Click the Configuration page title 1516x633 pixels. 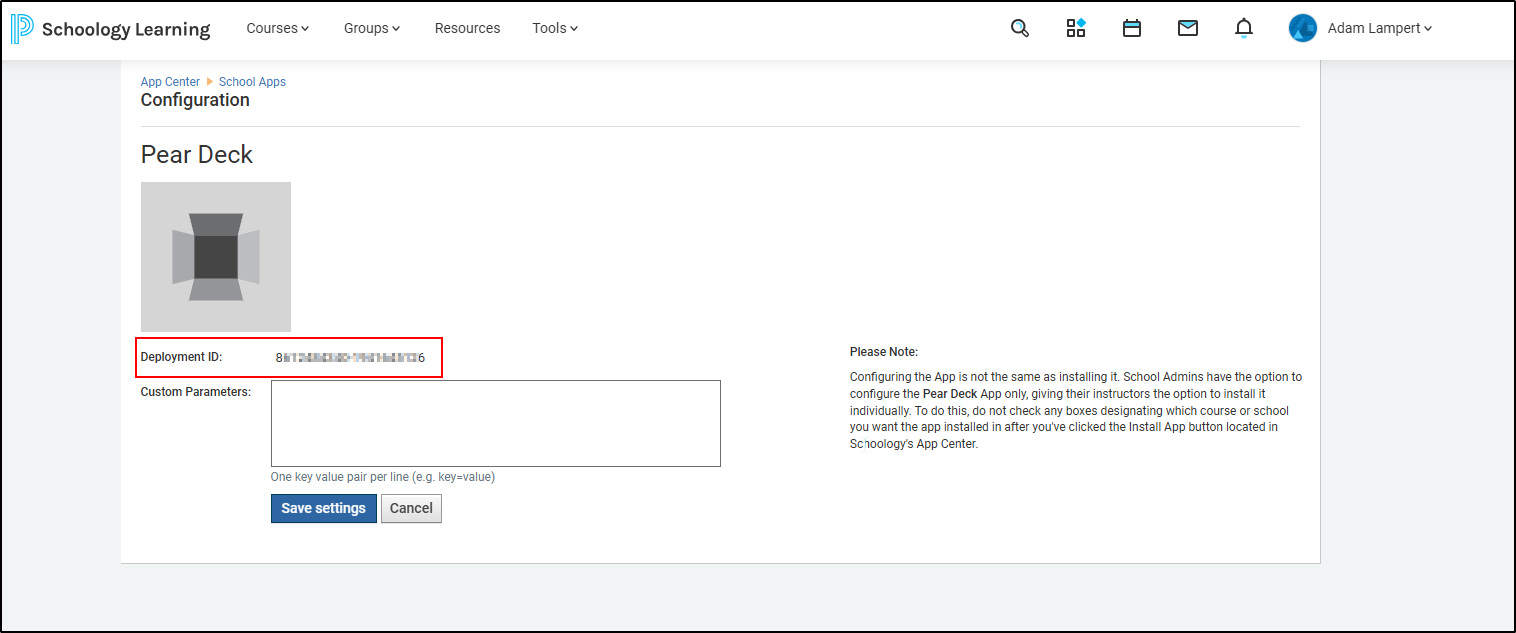point(195,100)
